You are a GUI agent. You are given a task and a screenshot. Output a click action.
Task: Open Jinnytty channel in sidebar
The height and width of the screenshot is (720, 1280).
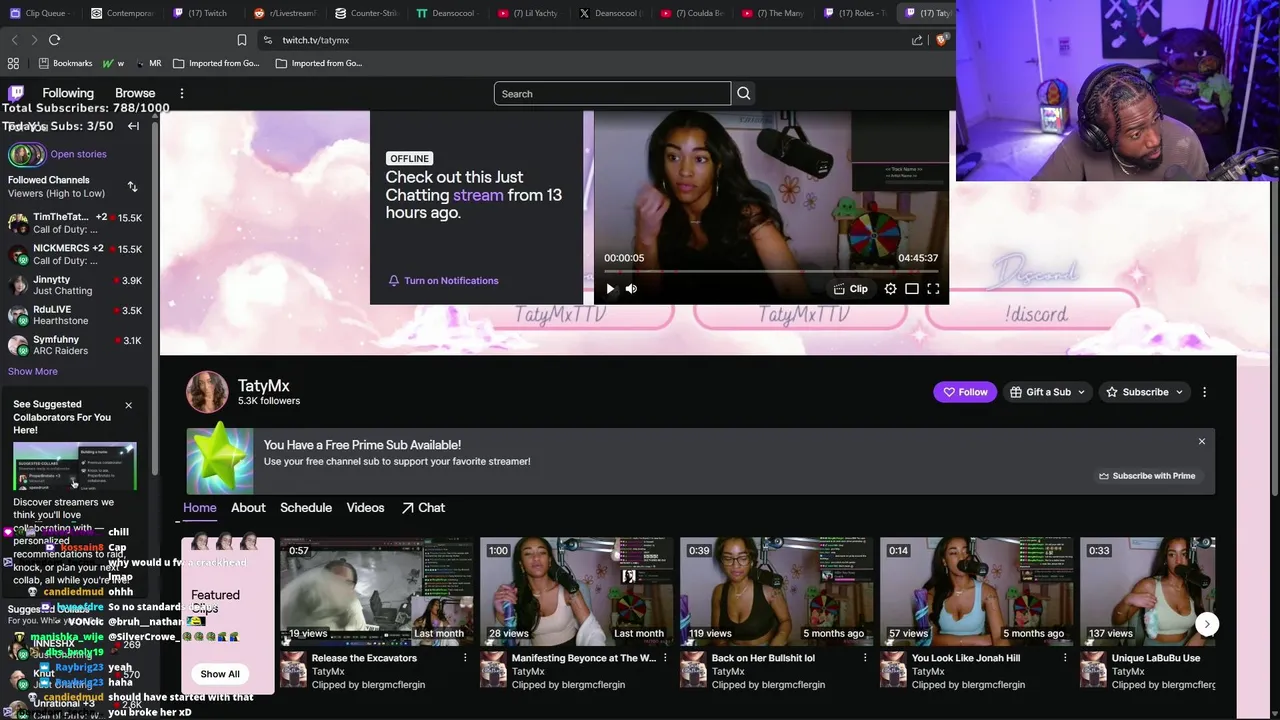(75, 285)
